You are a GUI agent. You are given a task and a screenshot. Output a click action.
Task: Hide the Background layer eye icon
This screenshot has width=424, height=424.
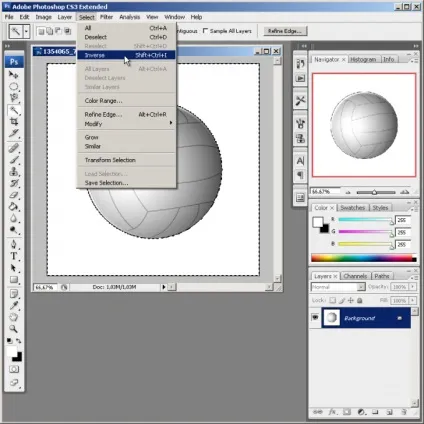click(x=315, y=317)
